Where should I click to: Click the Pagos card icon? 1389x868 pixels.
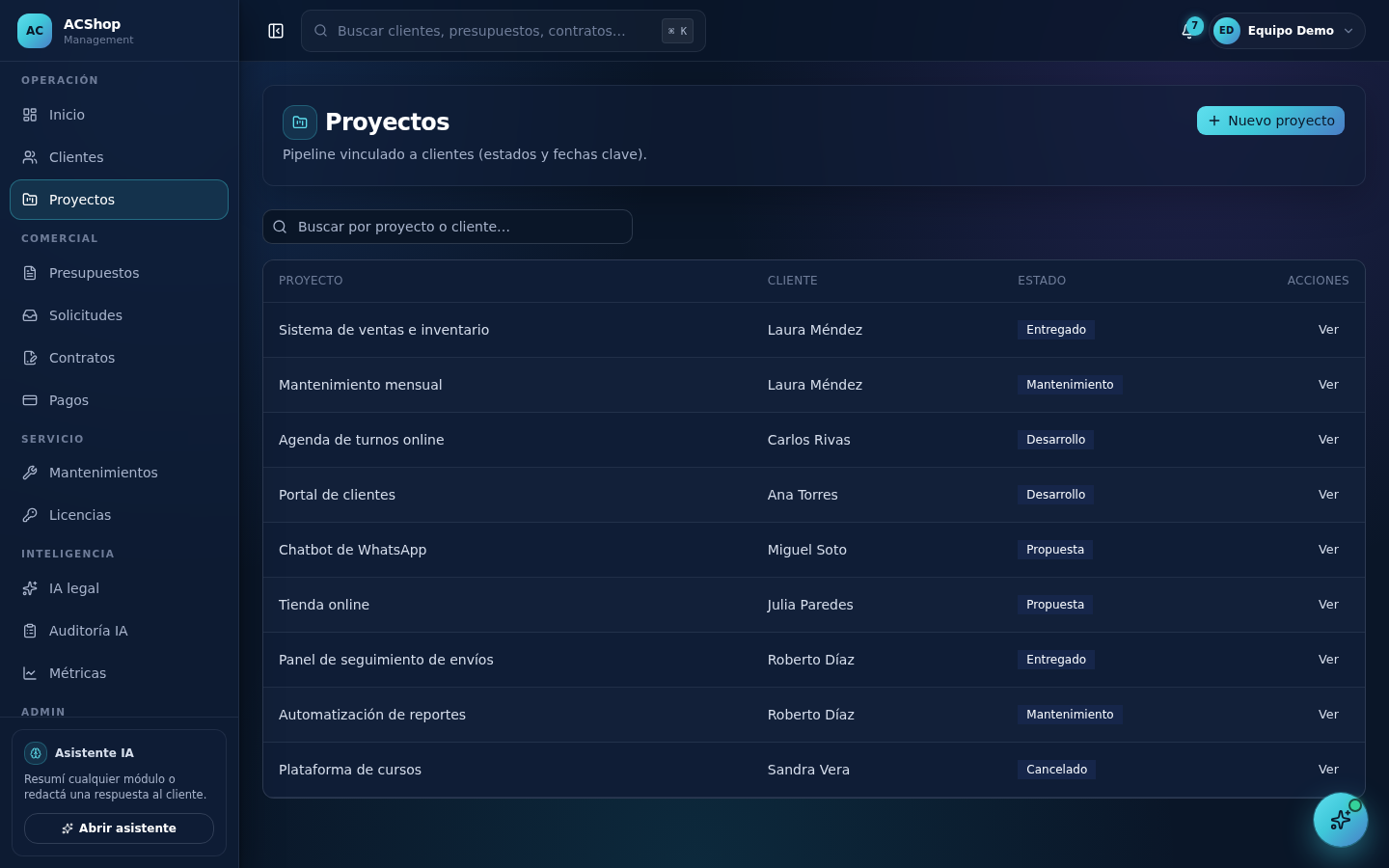click(x=30, y=400)
